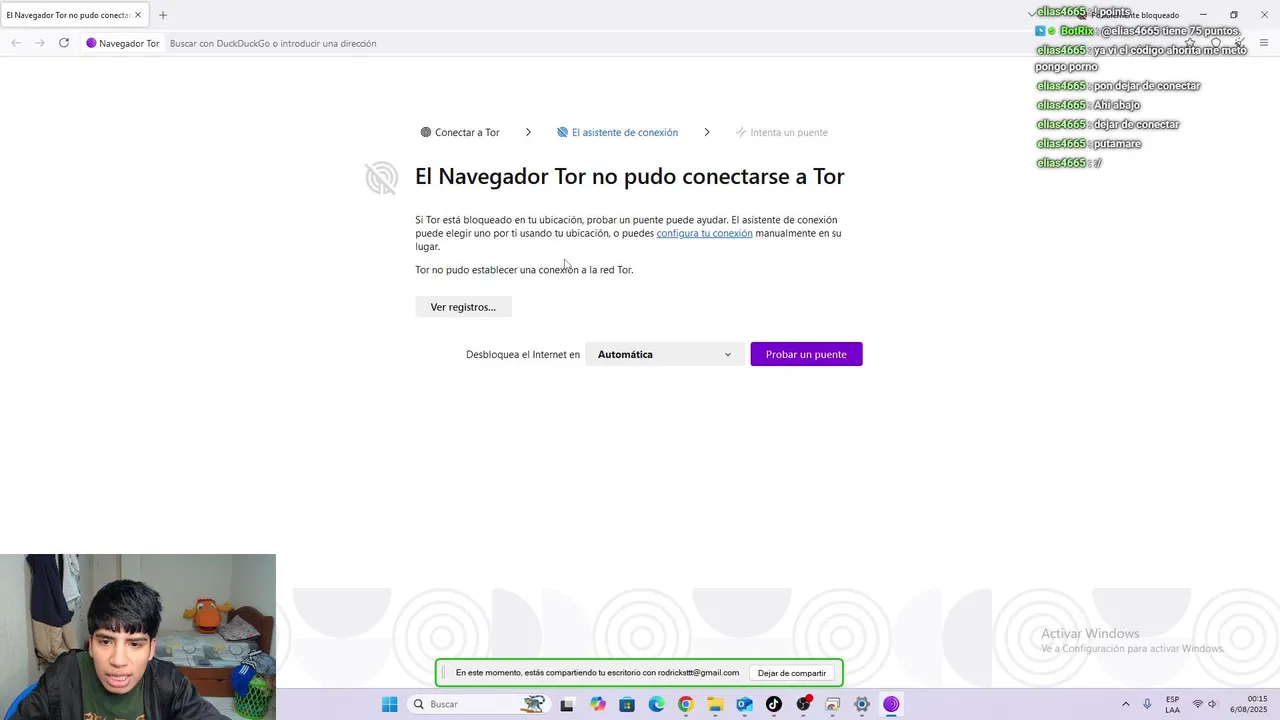
Task: Show hidden system tray icons
Action: [1125, 704]
